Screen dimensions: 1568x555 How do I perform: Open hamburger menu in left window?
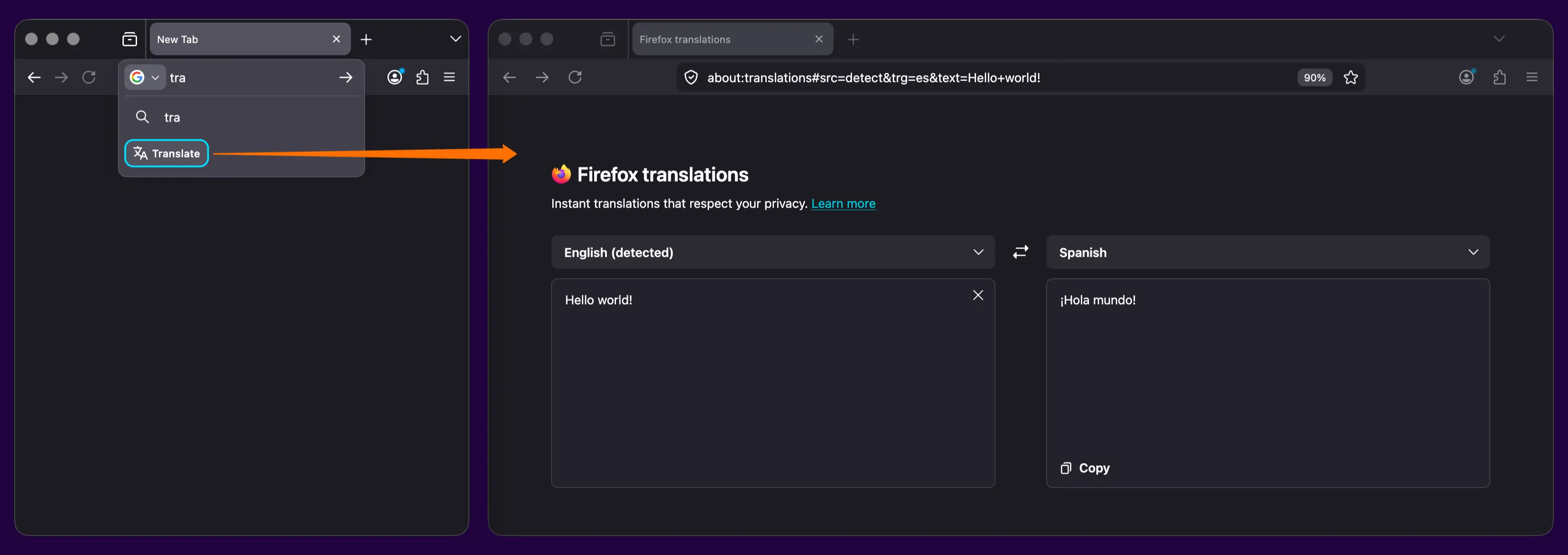click(x=449, y=77)
